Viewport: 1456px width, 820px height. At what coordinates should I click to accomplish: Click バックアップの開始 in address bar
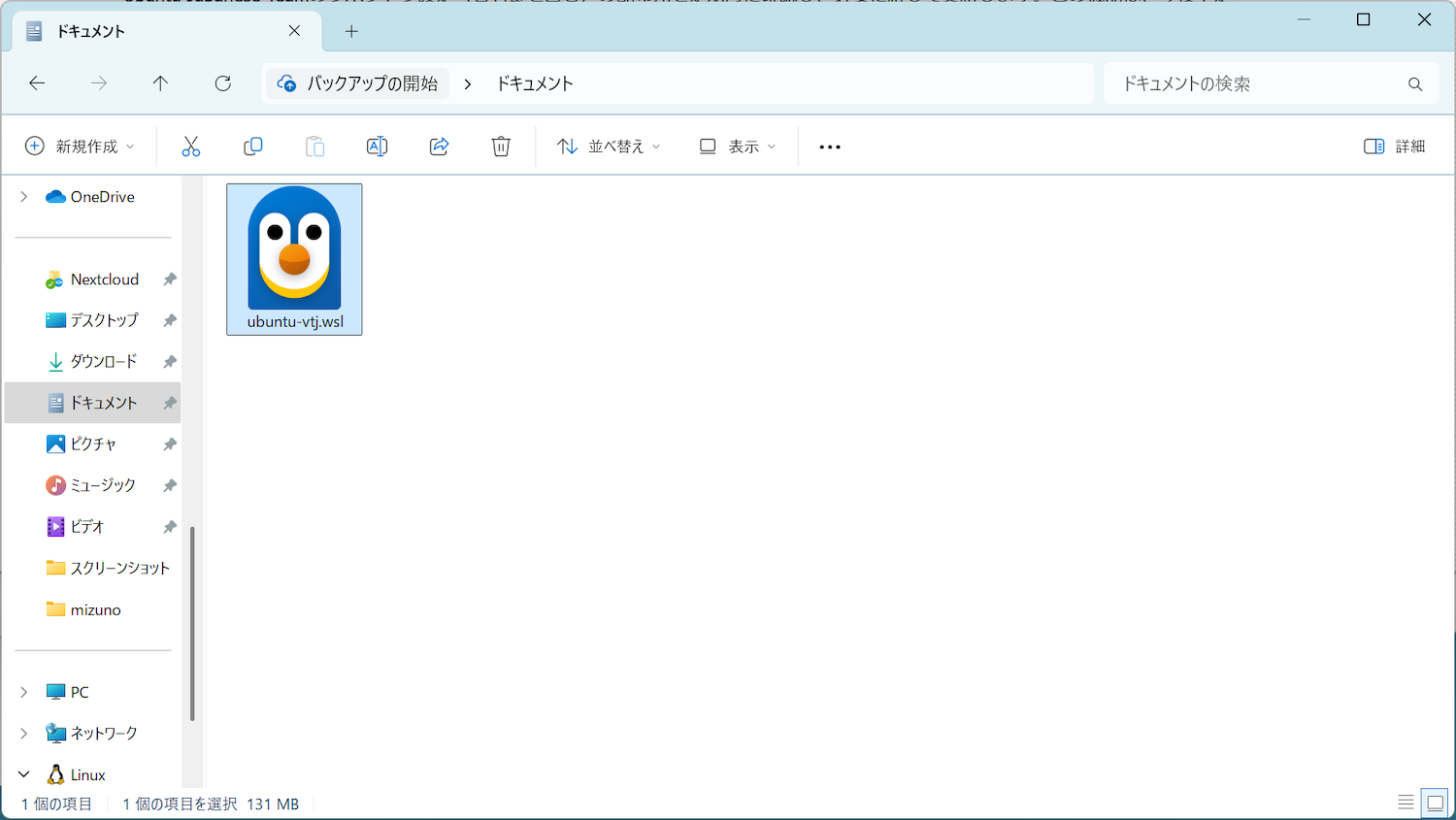[x=372, y=83]
